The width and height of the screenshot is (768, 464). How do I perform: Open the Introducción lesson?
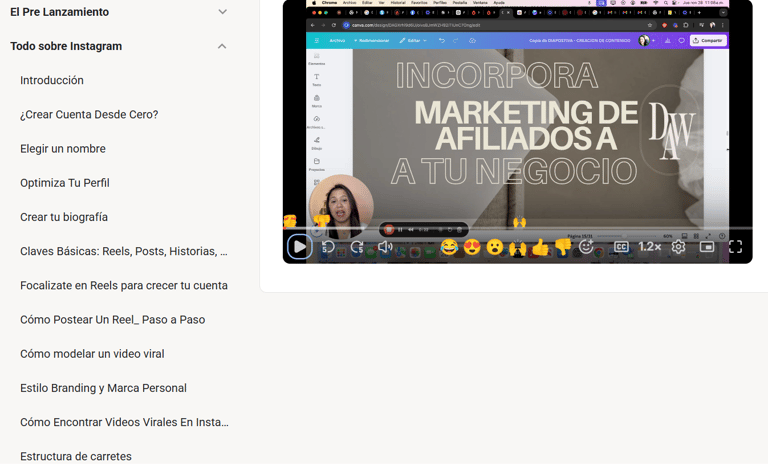coord(52,80)
